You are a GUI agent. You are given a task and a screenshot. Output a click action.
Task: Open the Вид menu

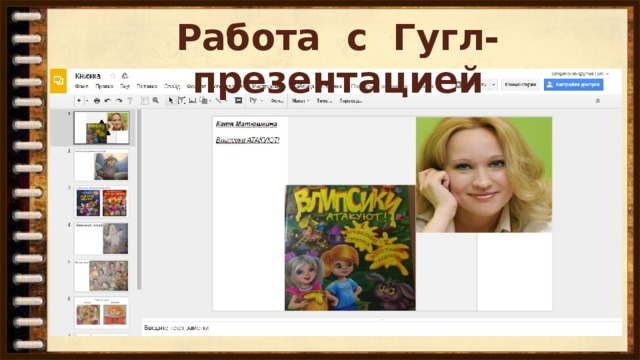(125, 86)
